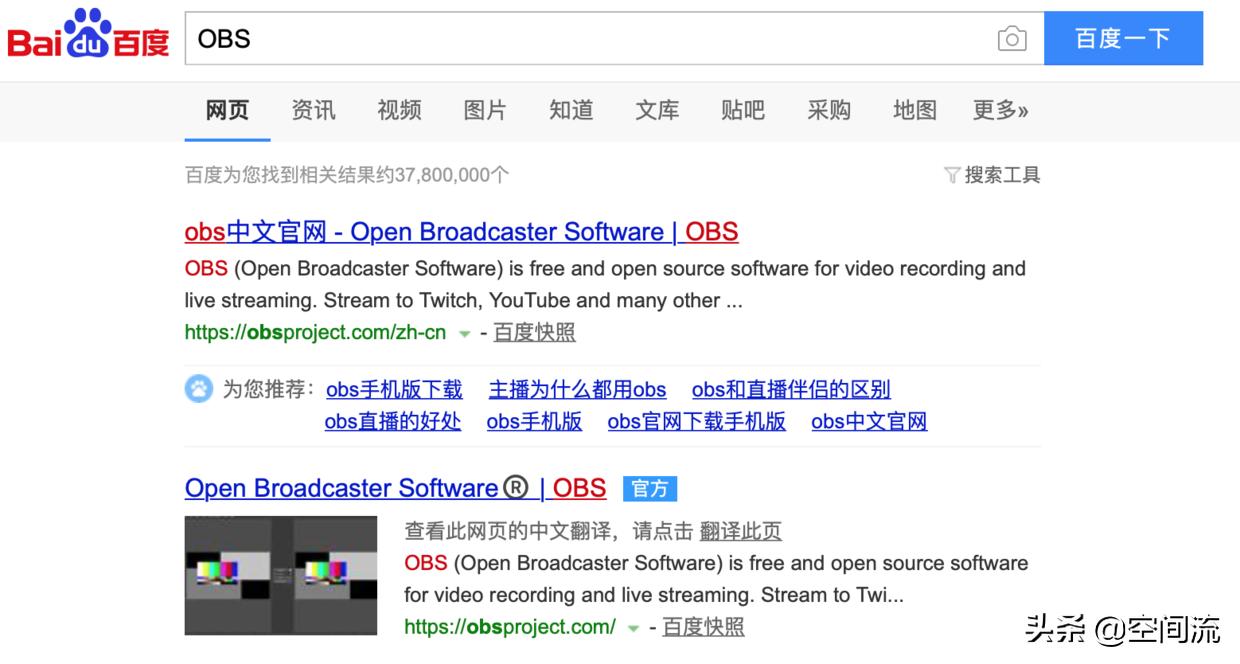Open the 地图 tab
This screenshot has width=1240, height=664.
[x=915, y=110]
